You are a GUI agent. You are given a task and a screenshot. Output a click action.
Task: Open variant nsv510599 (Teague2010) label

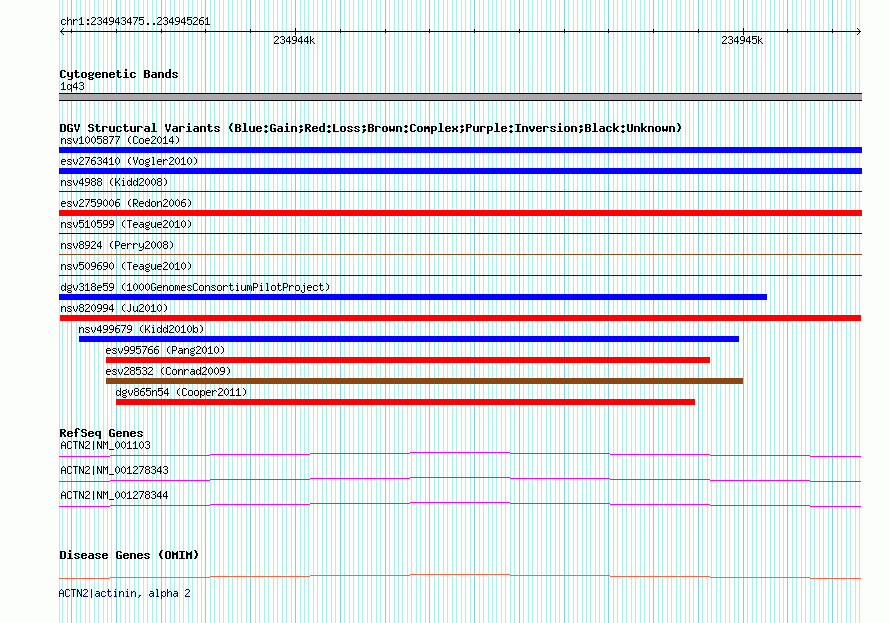126,224
